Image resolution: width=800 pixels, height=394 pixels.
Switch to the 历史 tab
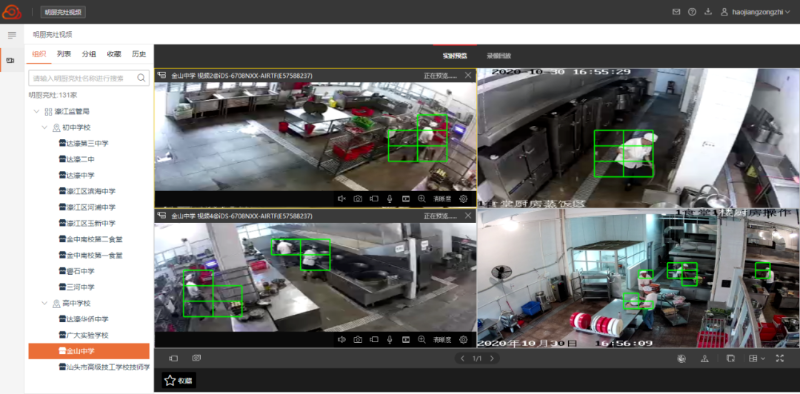pos(139,54)
